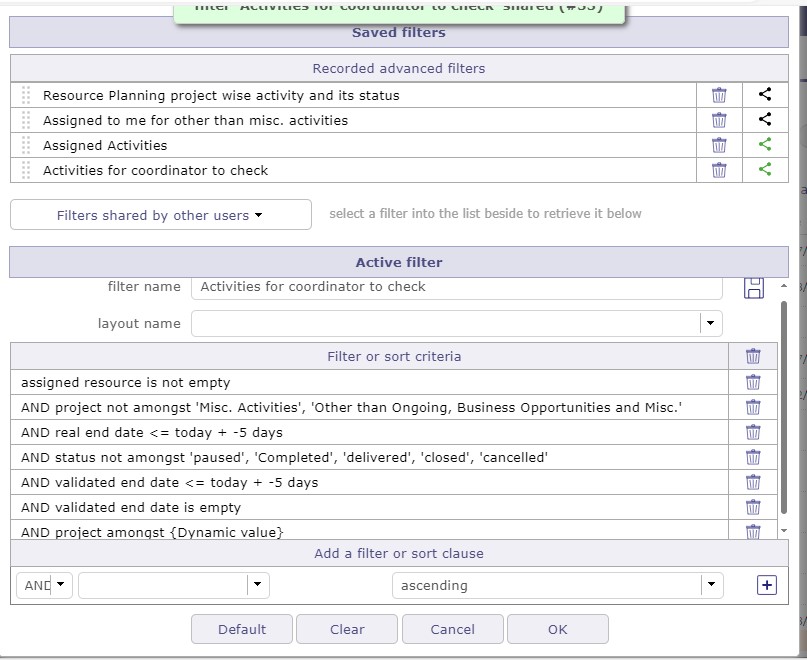
Task: Toggle sharing for 'Activities for coordinator to check'
Action: (x=765, y=170)
